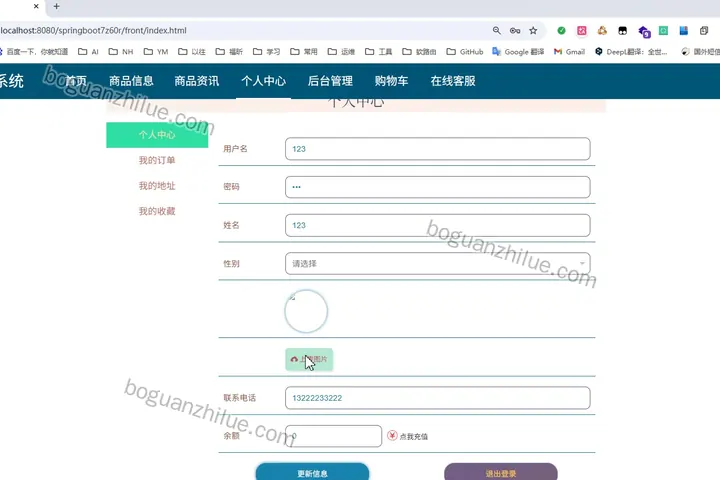The width and height of the screenshot is (720, 480).
Task: Bookmark this page with the star icon
Action: pyautogui.click(x=533, y=30)
